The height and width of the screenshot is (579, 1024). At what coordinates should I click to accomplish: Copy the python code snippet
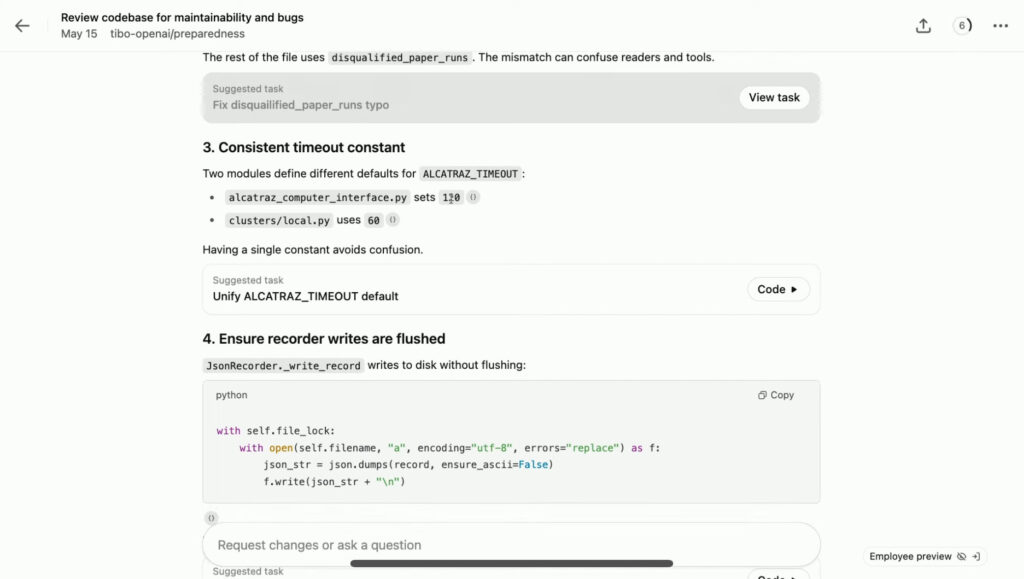[x=776, y=395]
